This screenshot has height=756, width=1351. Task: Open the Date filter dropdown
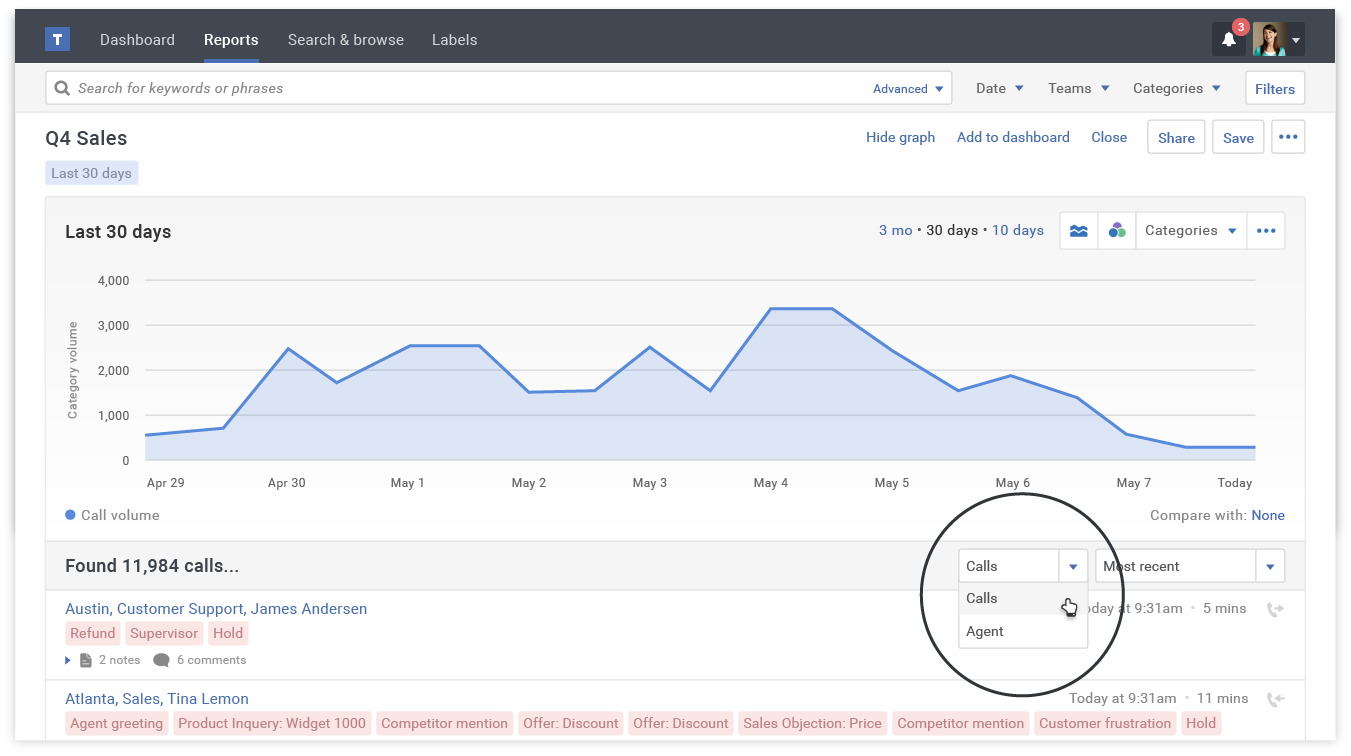tap(1000, 88)
